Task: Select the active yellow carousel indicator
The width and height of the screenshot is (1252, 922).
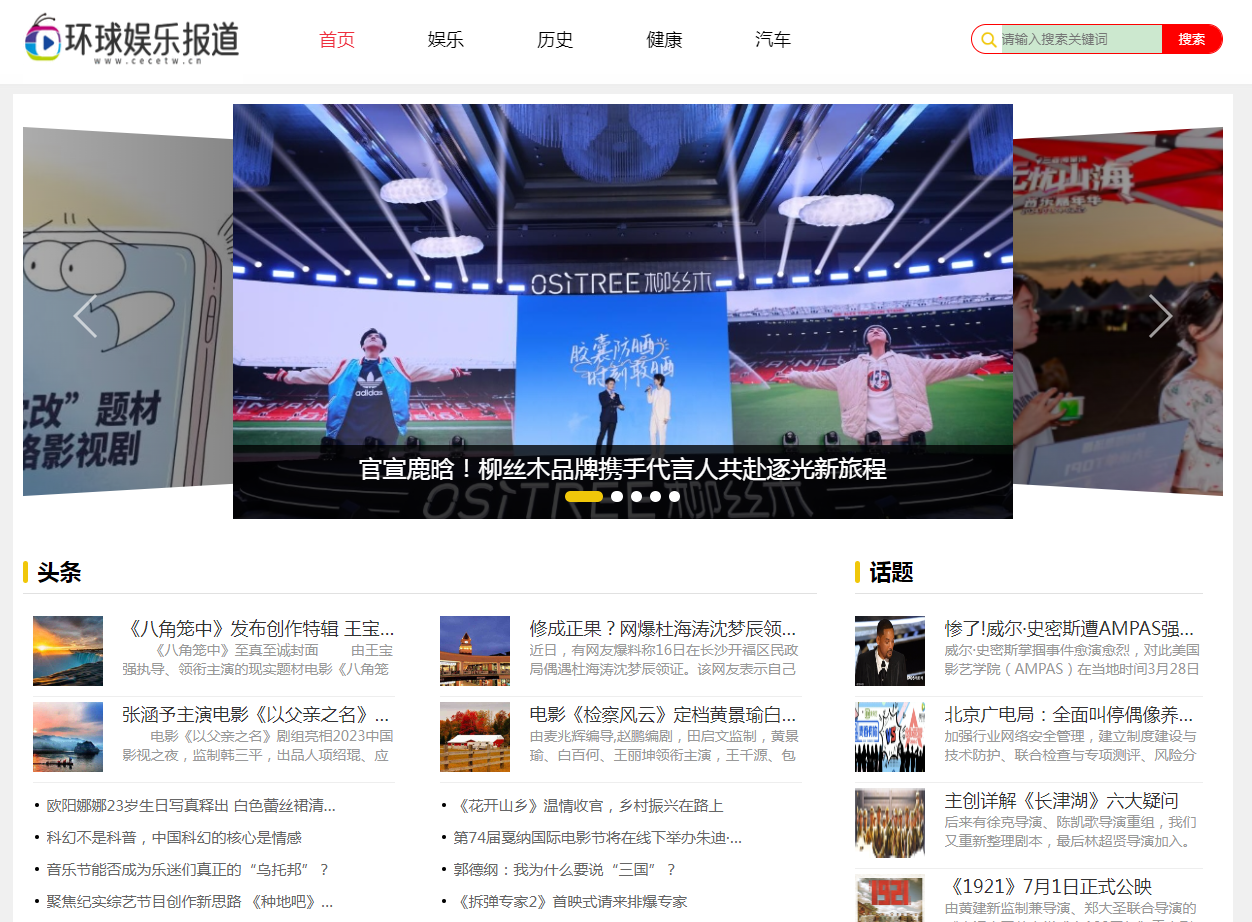Action: [584, 496]
